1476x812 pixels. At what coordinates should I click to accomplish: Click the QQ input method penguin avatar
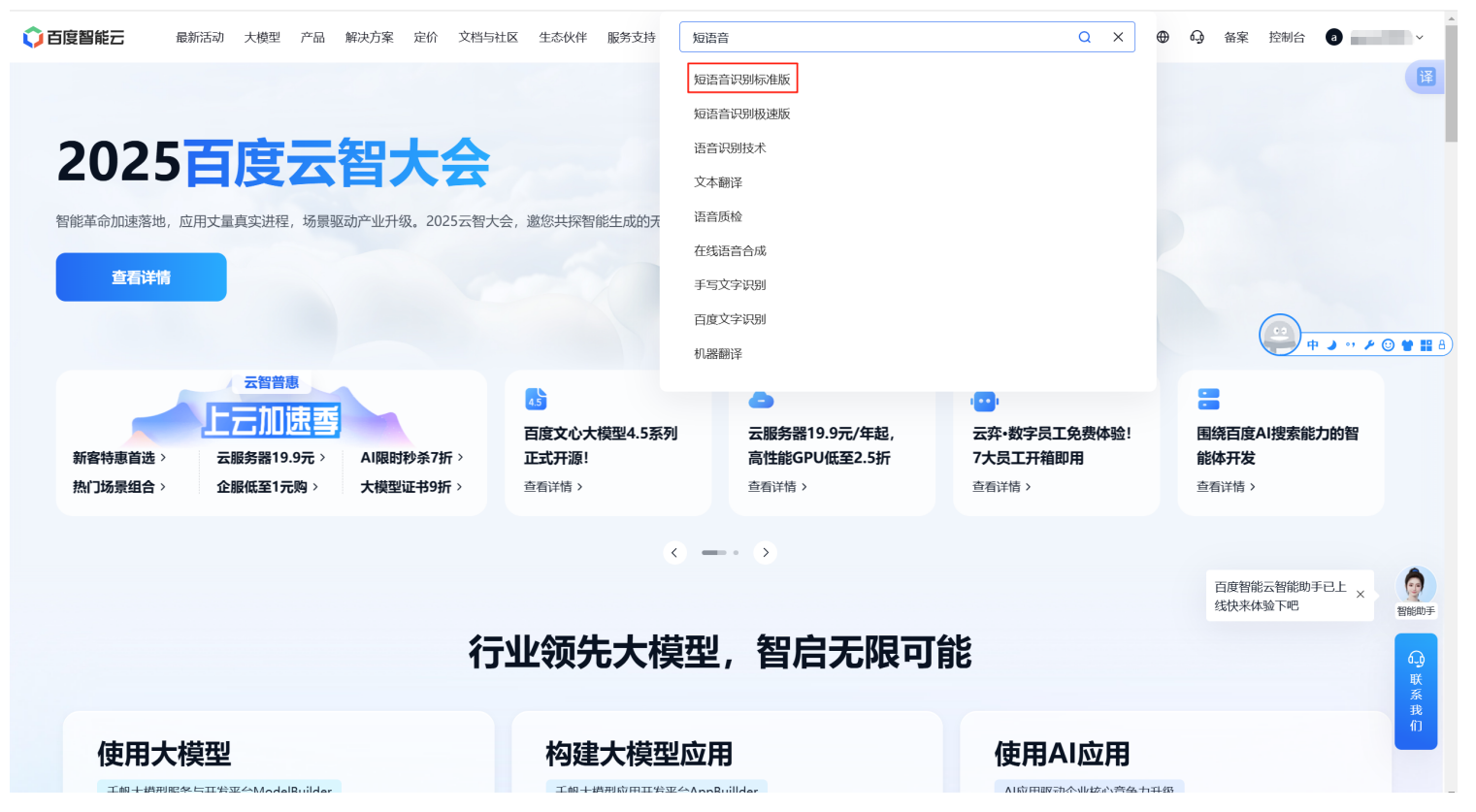click(1280, 335)
